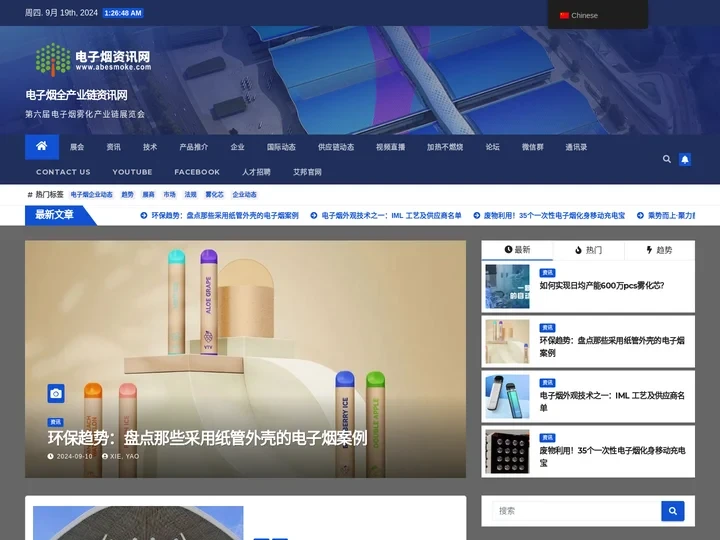This screenshot has width=720, height=540.
Task: Open sidebar article 电子烟外观技术之一 IML
Action: point(612,401)
